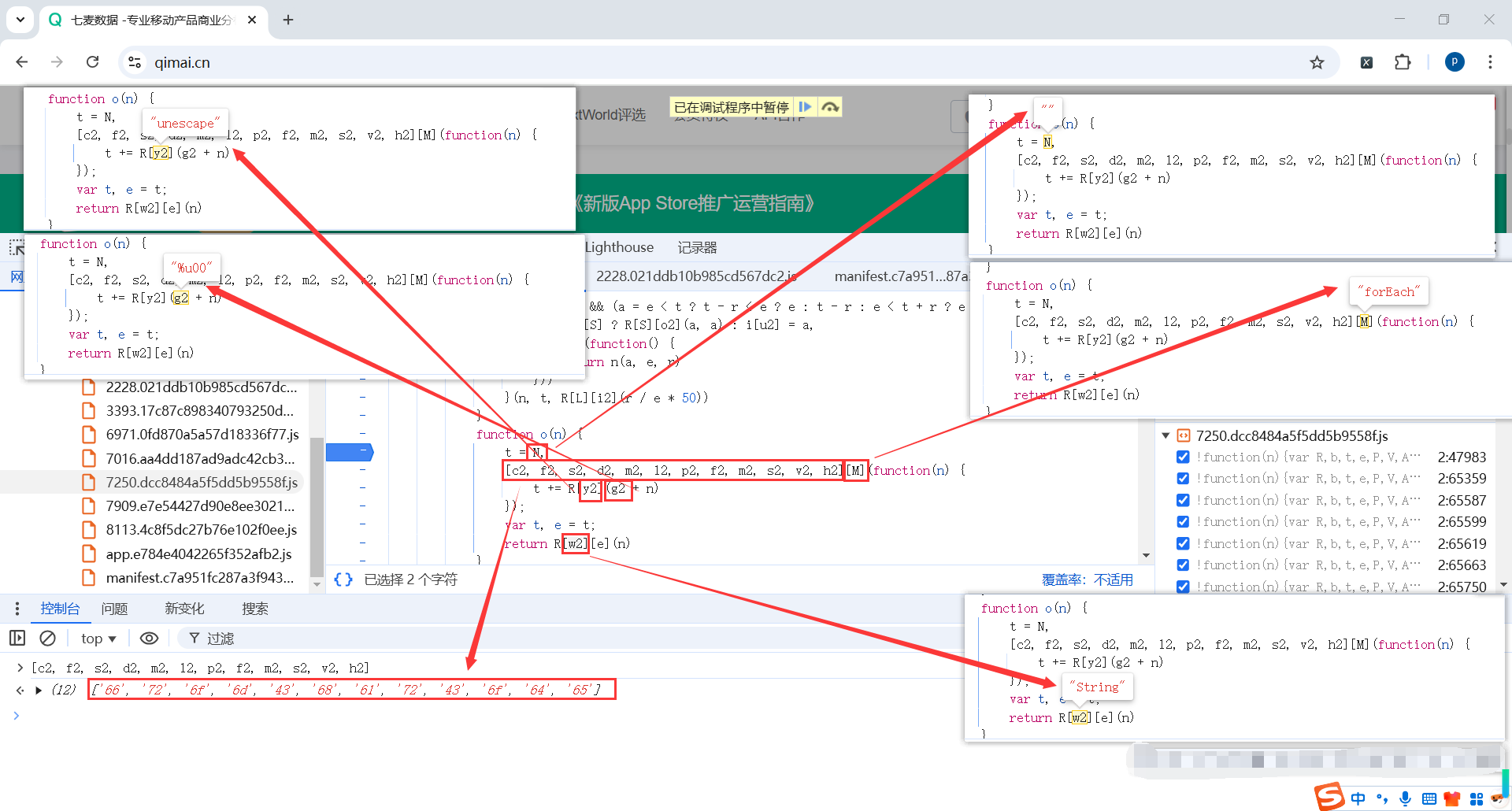Click the 已选择 2 个字符 status text
The height and width of the screenshot is (811, 1512).
pyautogui.click(x=410, y=580)
